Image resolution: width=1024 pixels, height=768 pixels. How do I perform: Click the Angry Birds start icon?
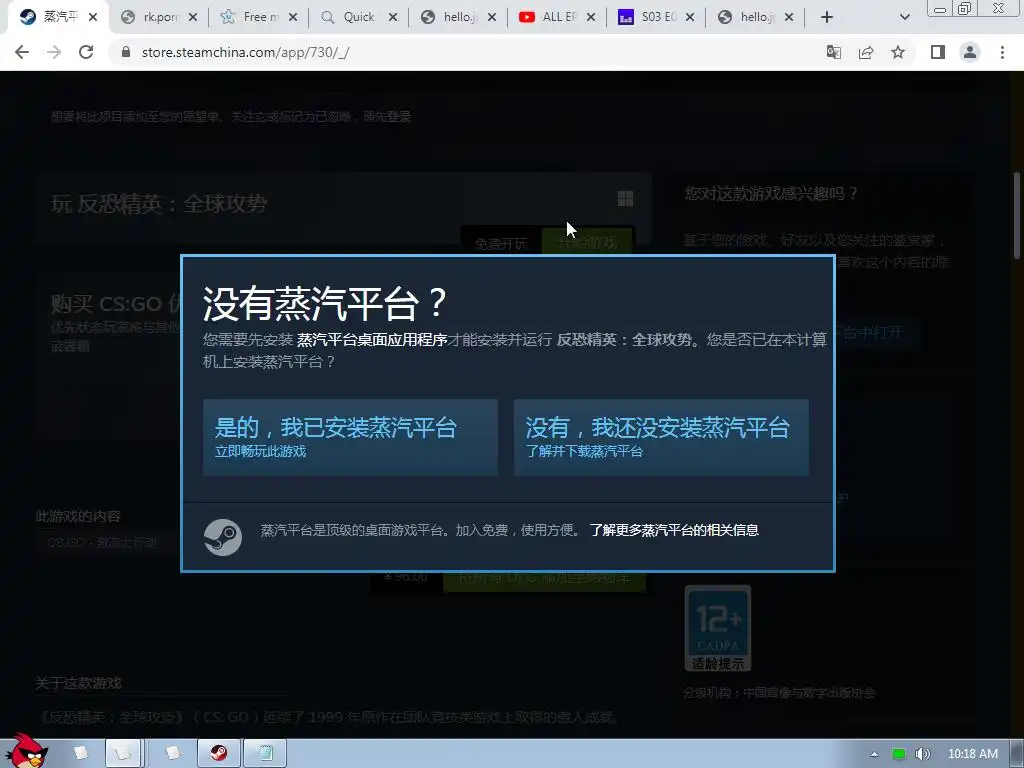(26, 751)
